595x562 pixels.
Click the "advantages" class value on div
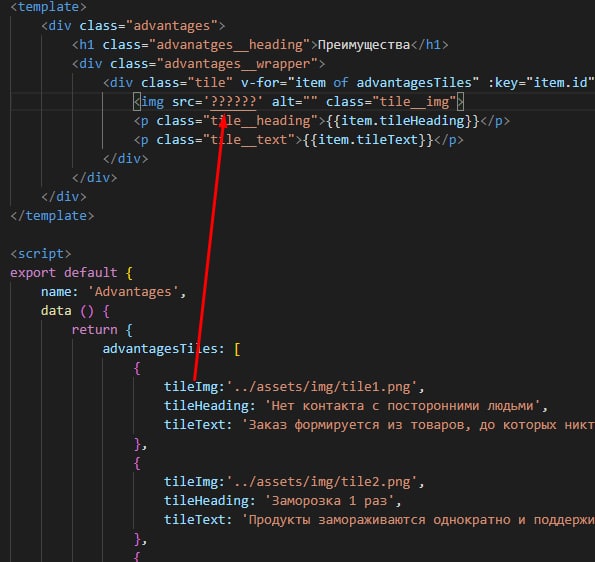click(x=172, y=26)
